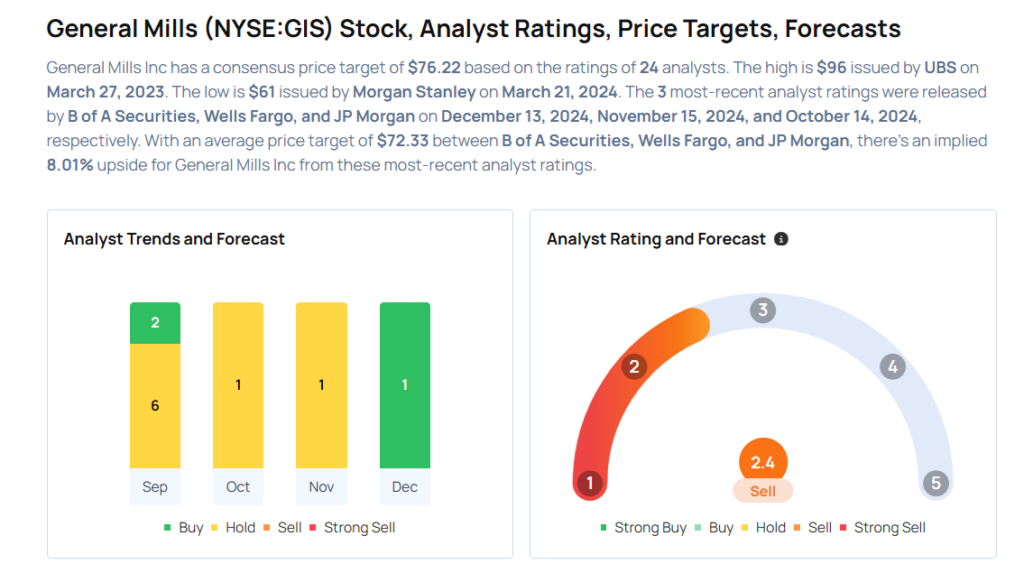Click the gauge marker numbered 5
The width and height of the screenshot is (1024, 573).
point(936,484)
